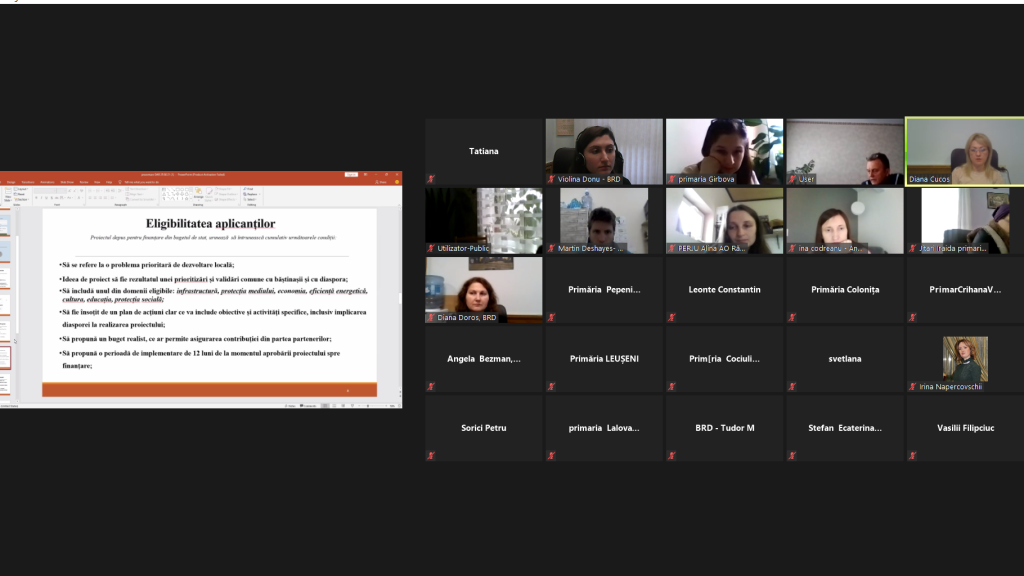Click the Arrange icon in Drawing group
Screen dimensions: 1024x576
(199, 193)
